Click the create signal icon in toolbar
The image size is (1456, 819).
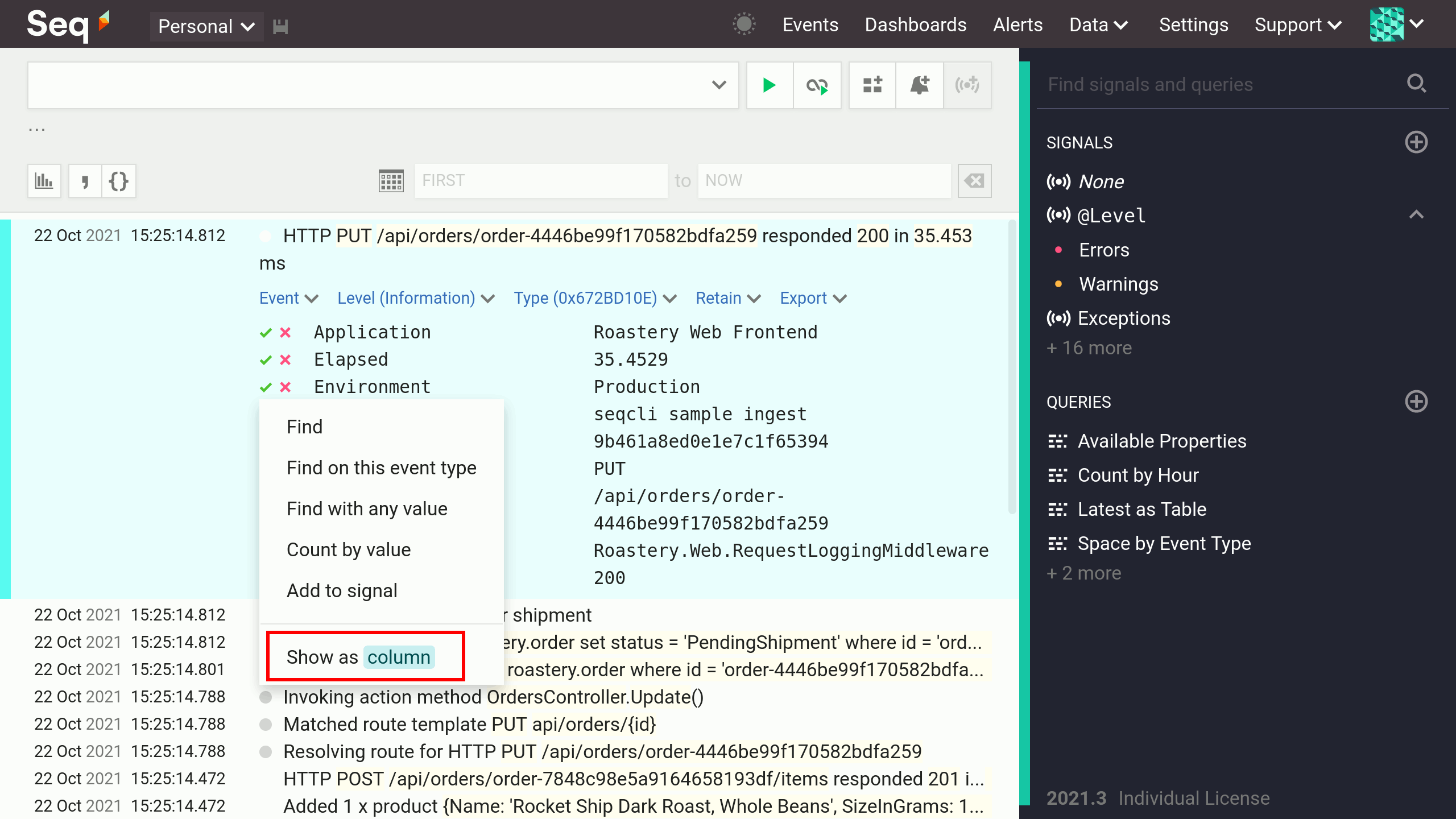tap(967, 85)
